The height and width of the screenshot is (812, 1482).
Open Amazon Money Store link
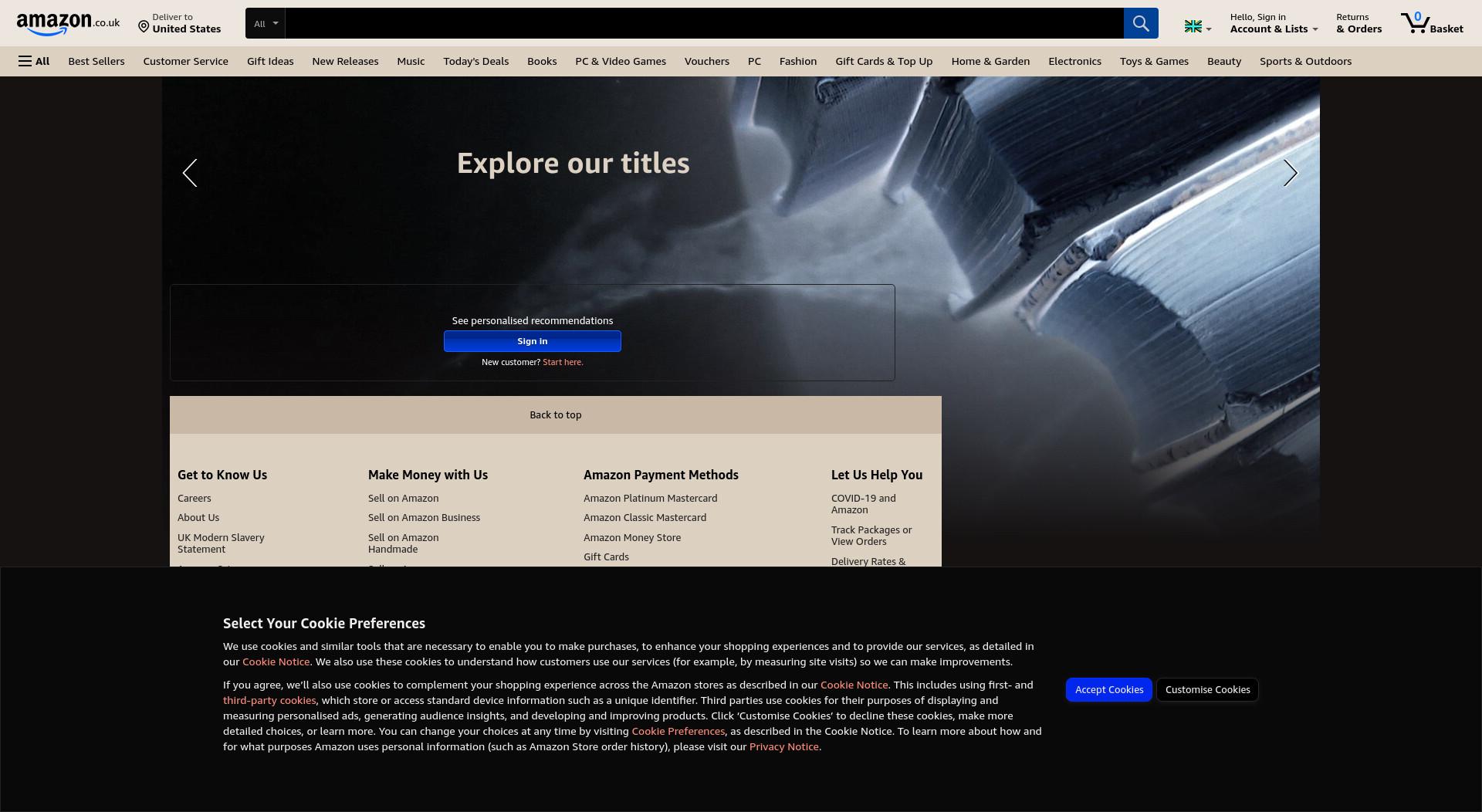click(x=632, y=537)
